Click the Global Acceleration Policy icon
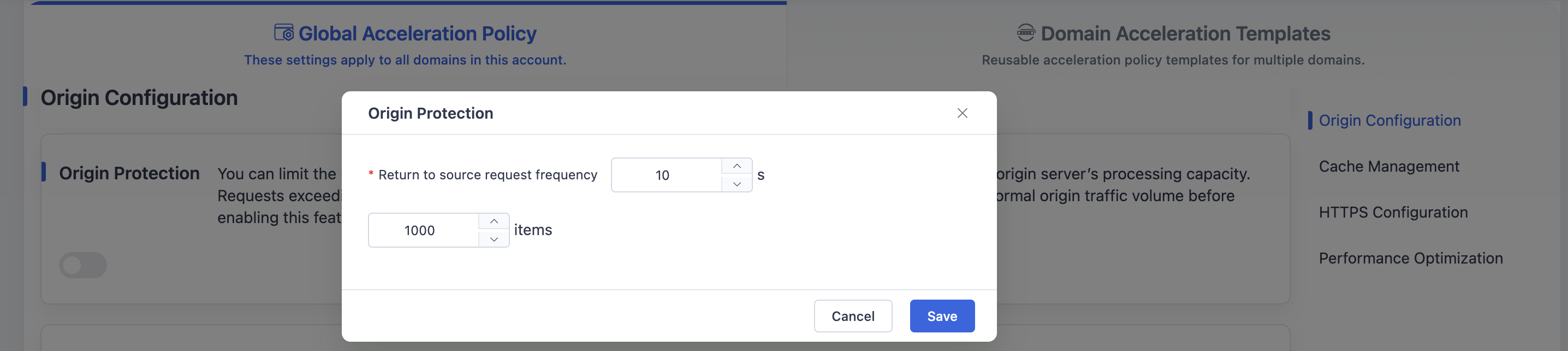This screenshot has height=351, width=1568. pyautogui.click(x=283, y=32)
